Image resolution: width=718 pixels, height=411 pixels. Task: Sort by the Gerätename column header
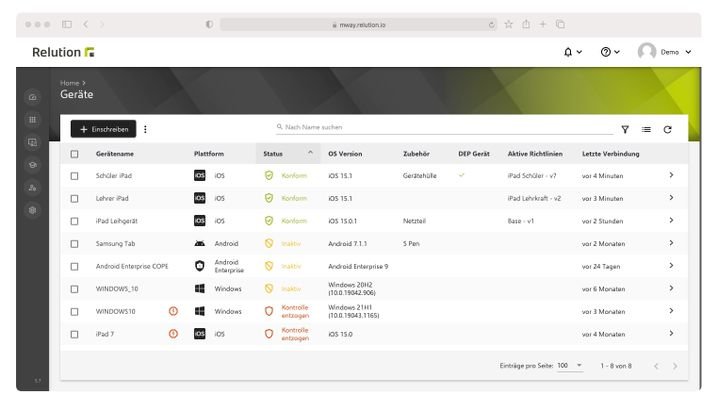point(115,154)
